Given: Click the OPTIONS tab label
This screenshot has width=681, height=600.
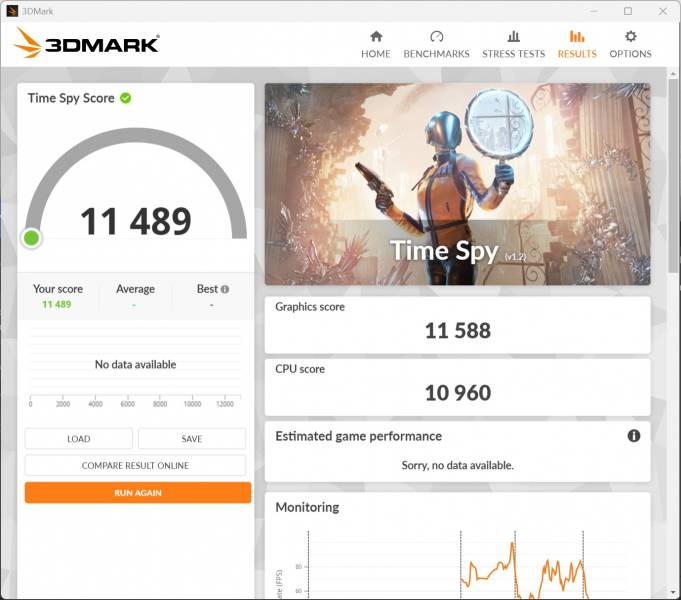Looking at the screenshot, I should (x=631, y=54).
